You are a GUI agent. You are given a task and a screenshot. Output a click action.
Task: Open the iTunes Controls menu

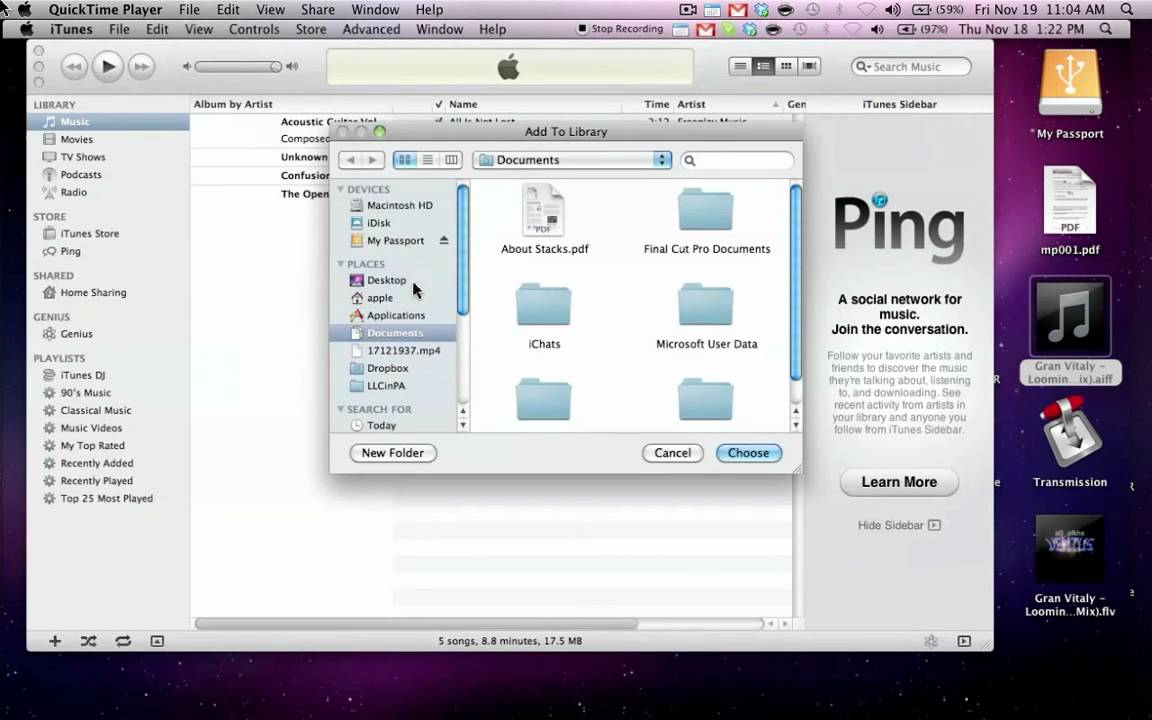(254, 29)
